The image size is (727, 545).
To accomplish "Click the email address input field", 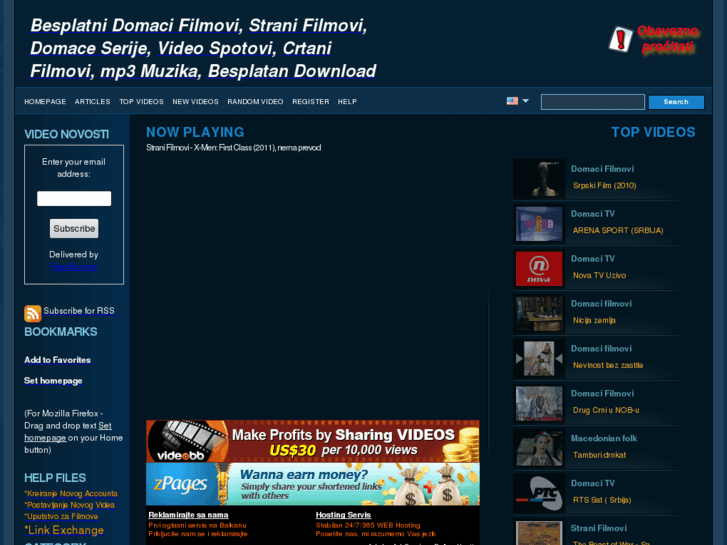I will [x=74, y=199].
